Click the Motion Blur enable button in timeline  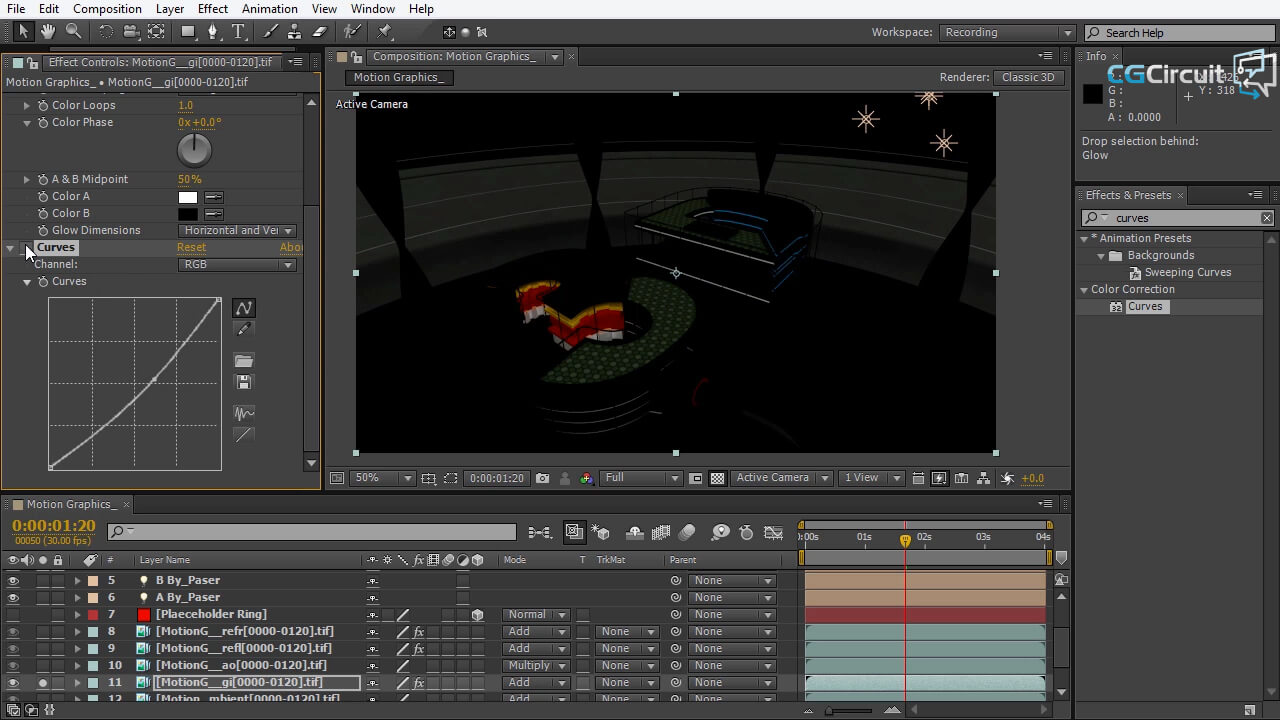[x=687, y=533]
